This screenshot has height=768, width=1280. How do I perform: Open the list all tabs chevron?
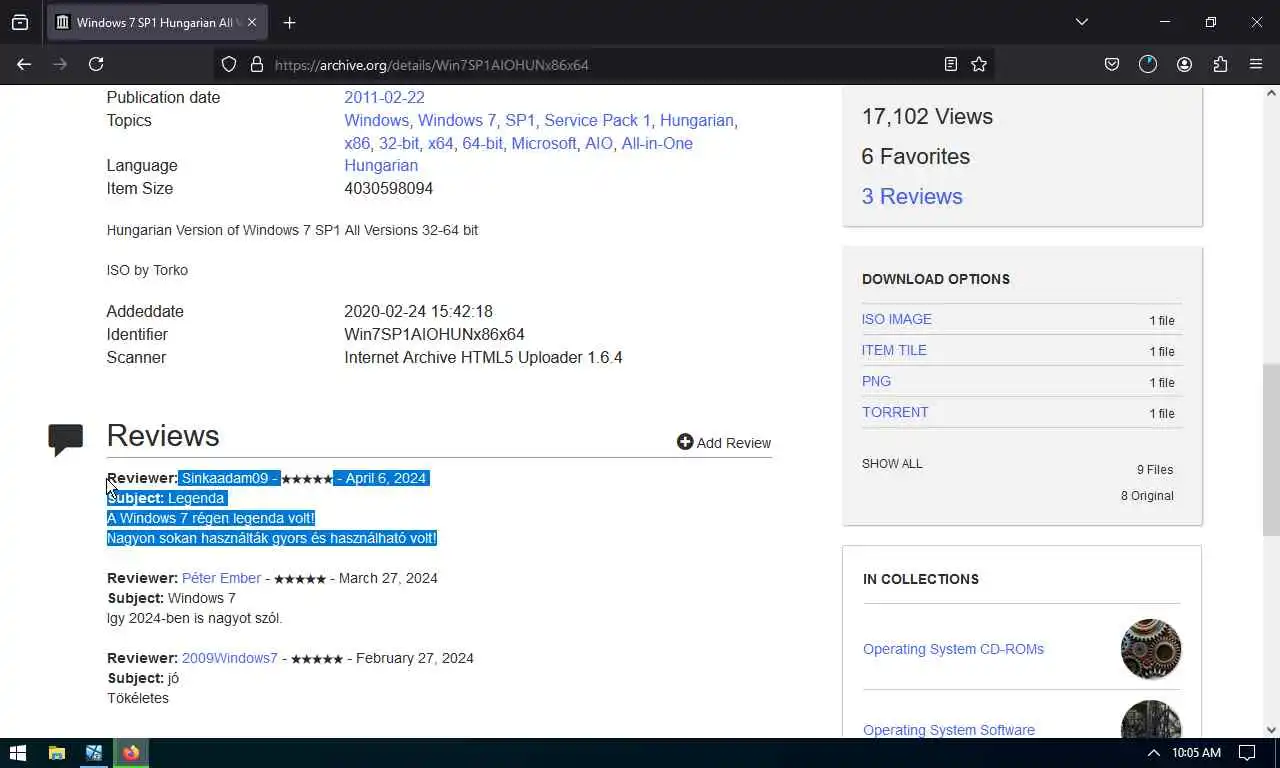[1081, 22]
